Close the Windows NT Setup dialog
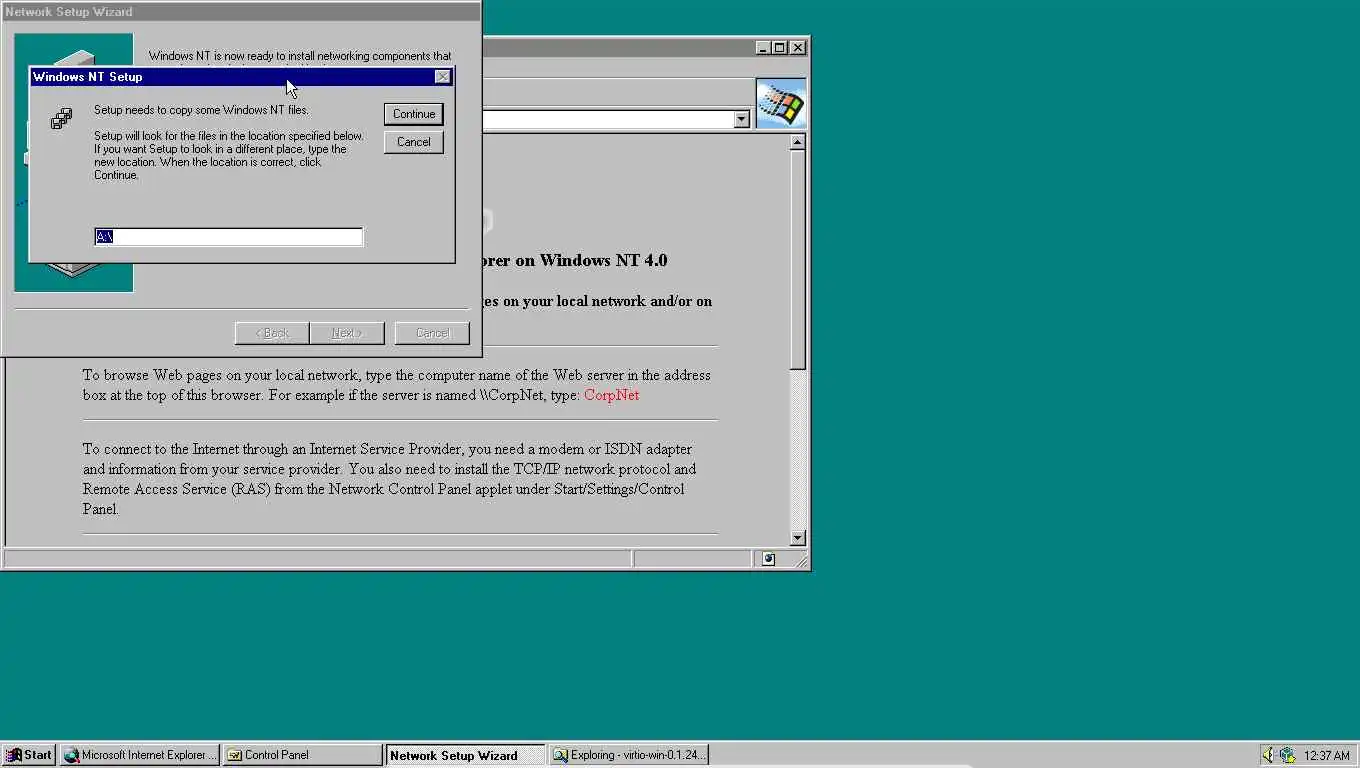 tap(443, 77)
